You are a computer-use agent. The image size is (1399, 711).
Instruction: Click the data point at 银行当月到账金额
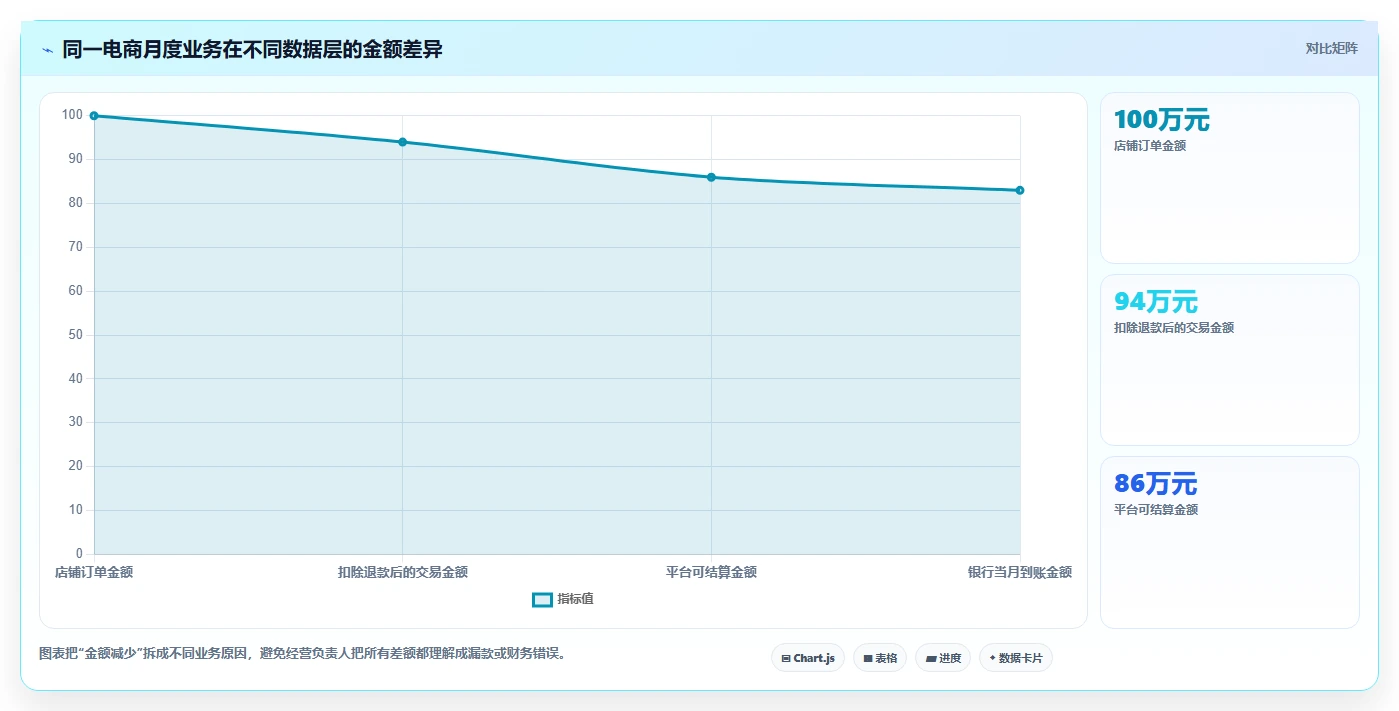[1020, 190]
